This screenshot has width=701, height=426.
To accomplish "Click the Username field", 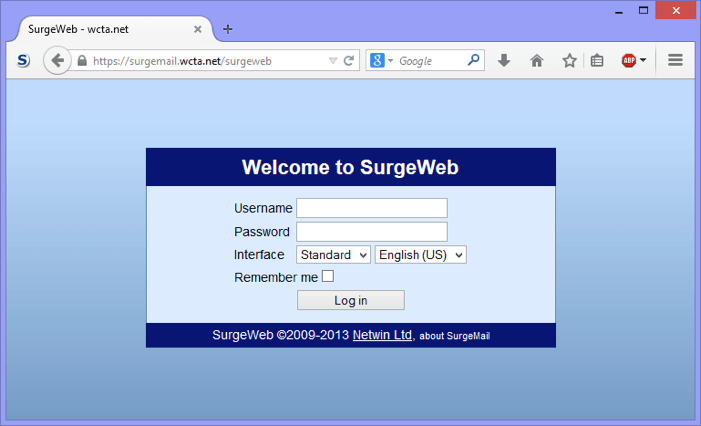I will click(x=372, y=208).
